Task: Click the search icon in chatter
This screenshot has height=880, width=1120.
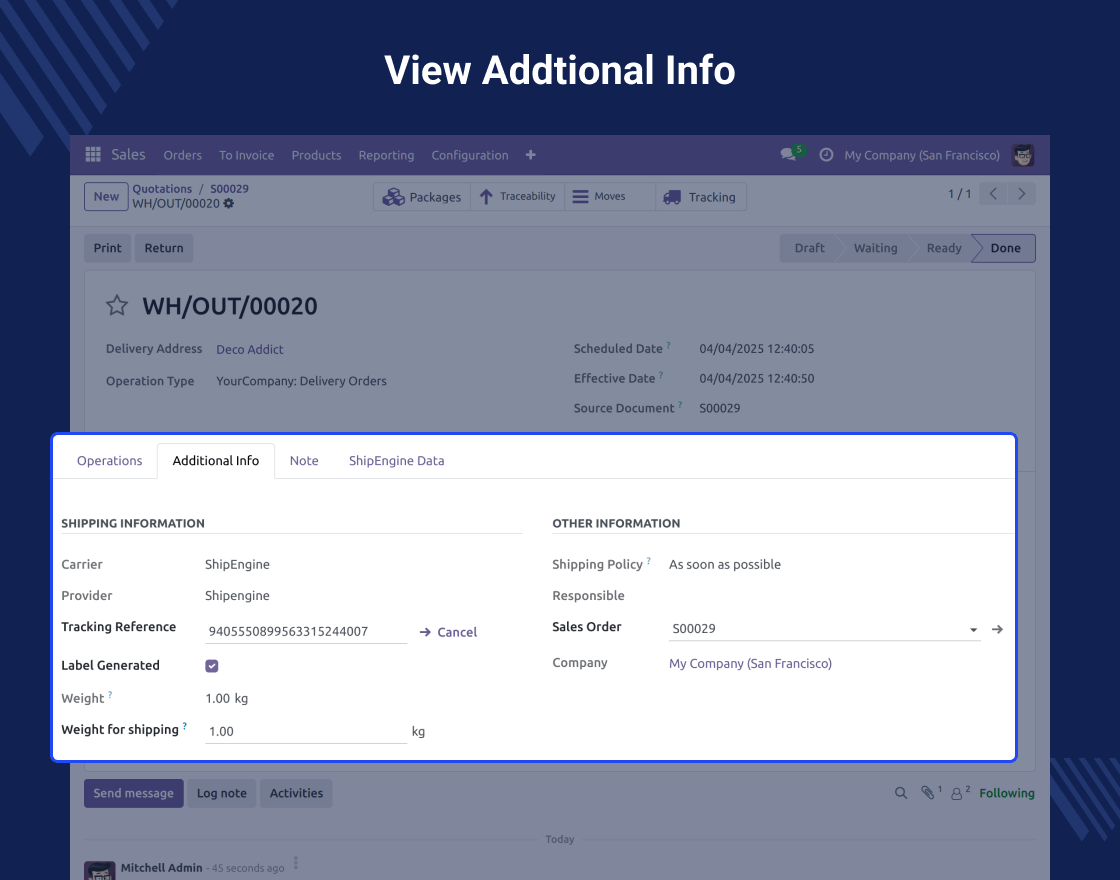Action: coord(901,793)
